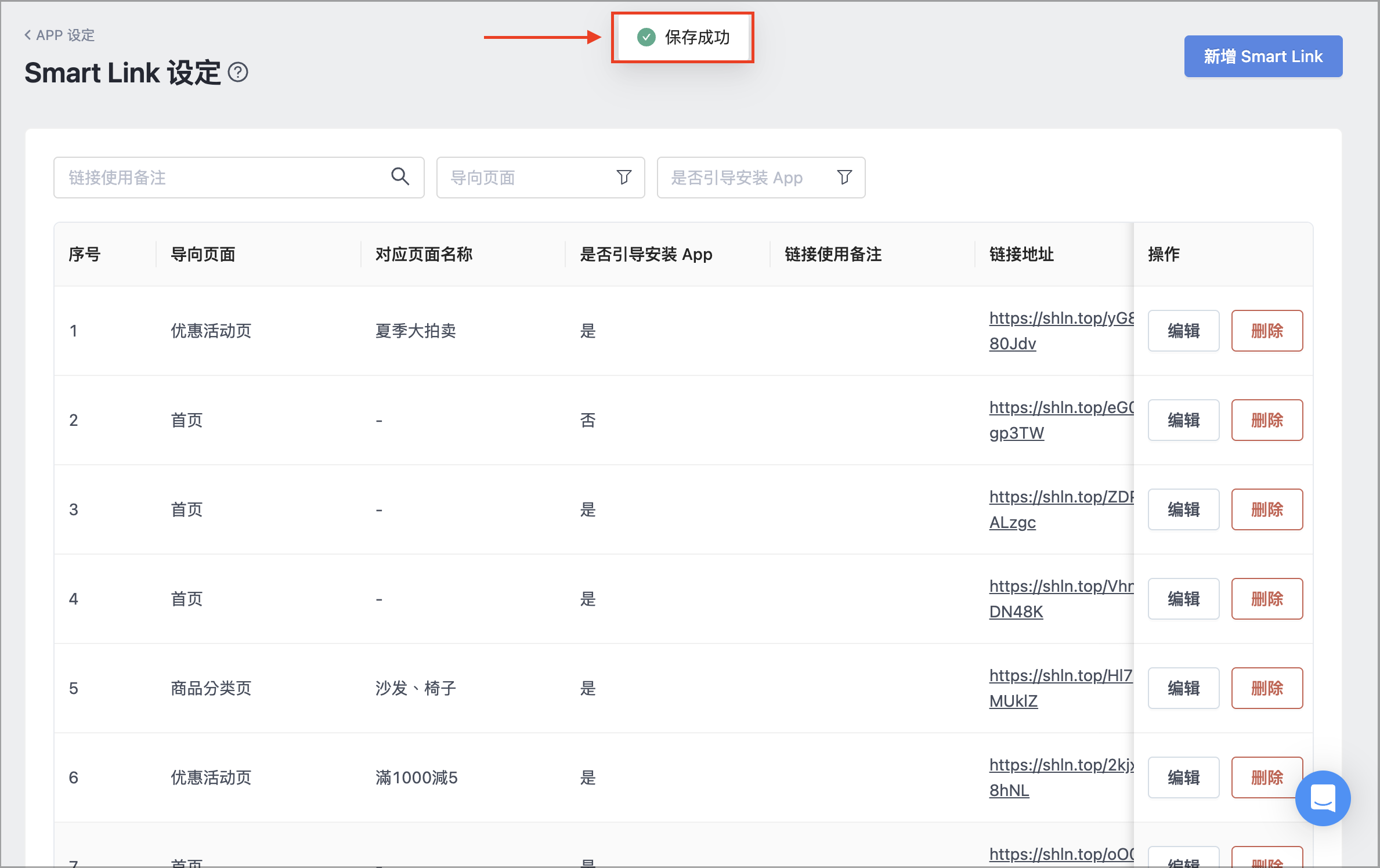
Task: Expand the 是否引导安装 App dropdown
Action: 761,177
